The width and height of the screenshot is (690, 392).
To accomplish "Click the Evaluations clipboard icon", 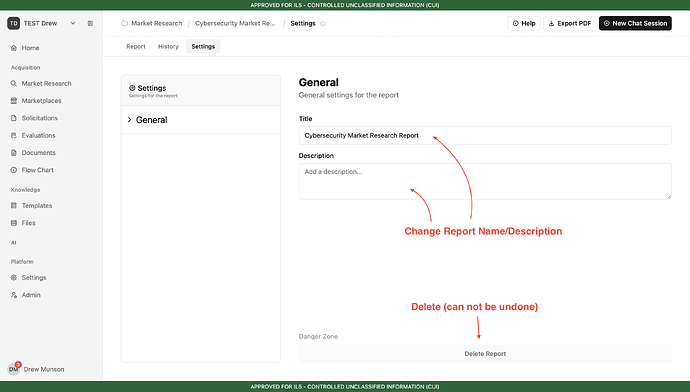I will pyautogui.click(x=14, y=136).
